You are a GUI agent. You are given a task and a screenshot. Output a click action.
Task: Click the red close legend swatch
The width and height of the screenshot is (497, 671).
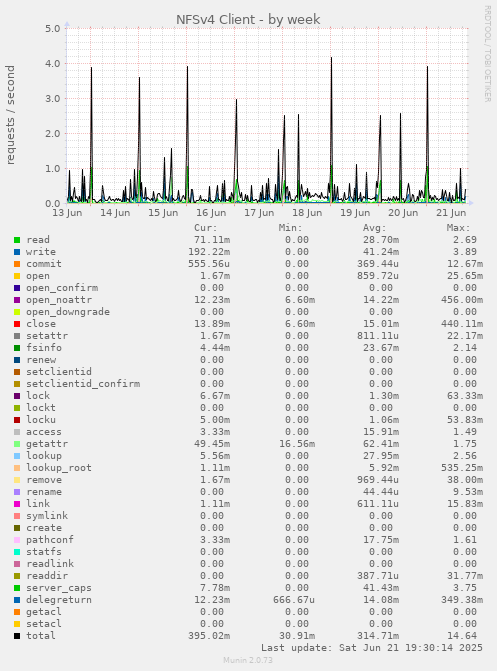coord(17,324)
